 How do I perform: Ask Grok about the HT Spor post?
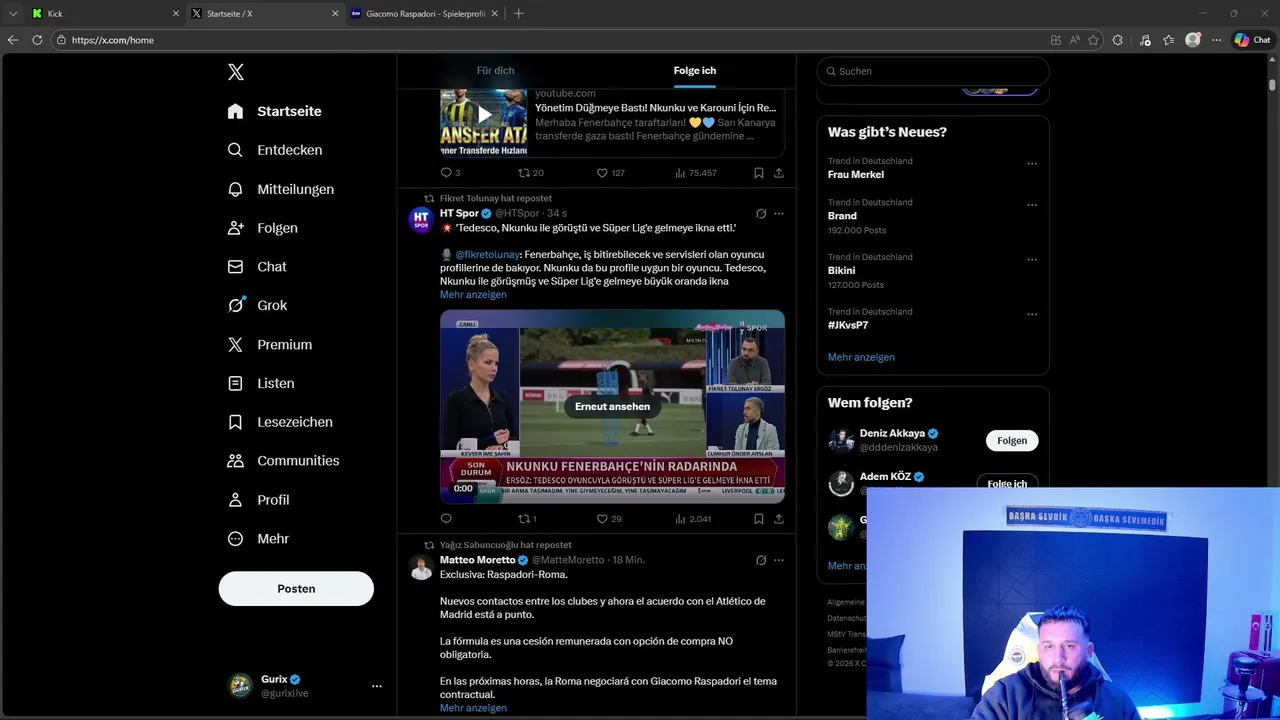tap(761, 214)
